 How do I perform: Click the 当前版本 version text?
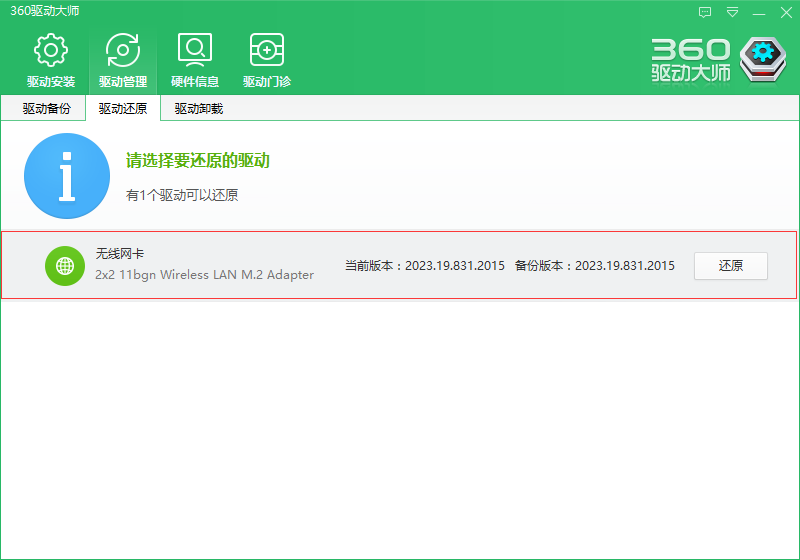(425, 266)
